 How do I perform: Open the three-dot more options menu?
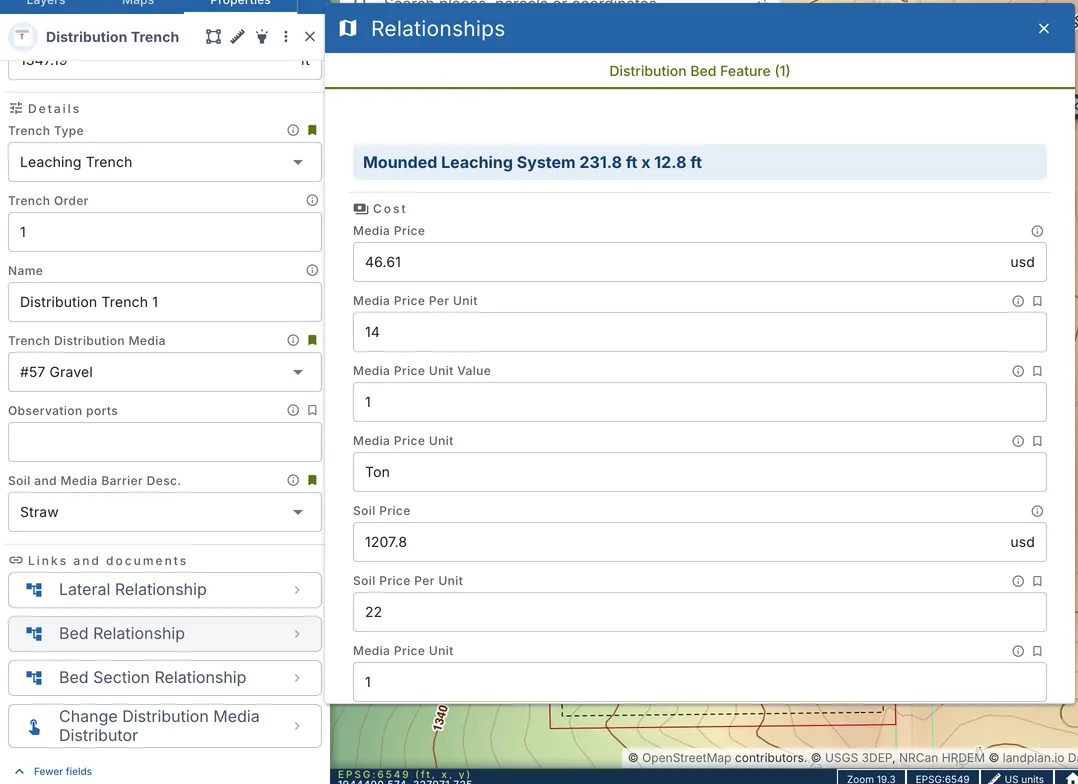(286, 36)
